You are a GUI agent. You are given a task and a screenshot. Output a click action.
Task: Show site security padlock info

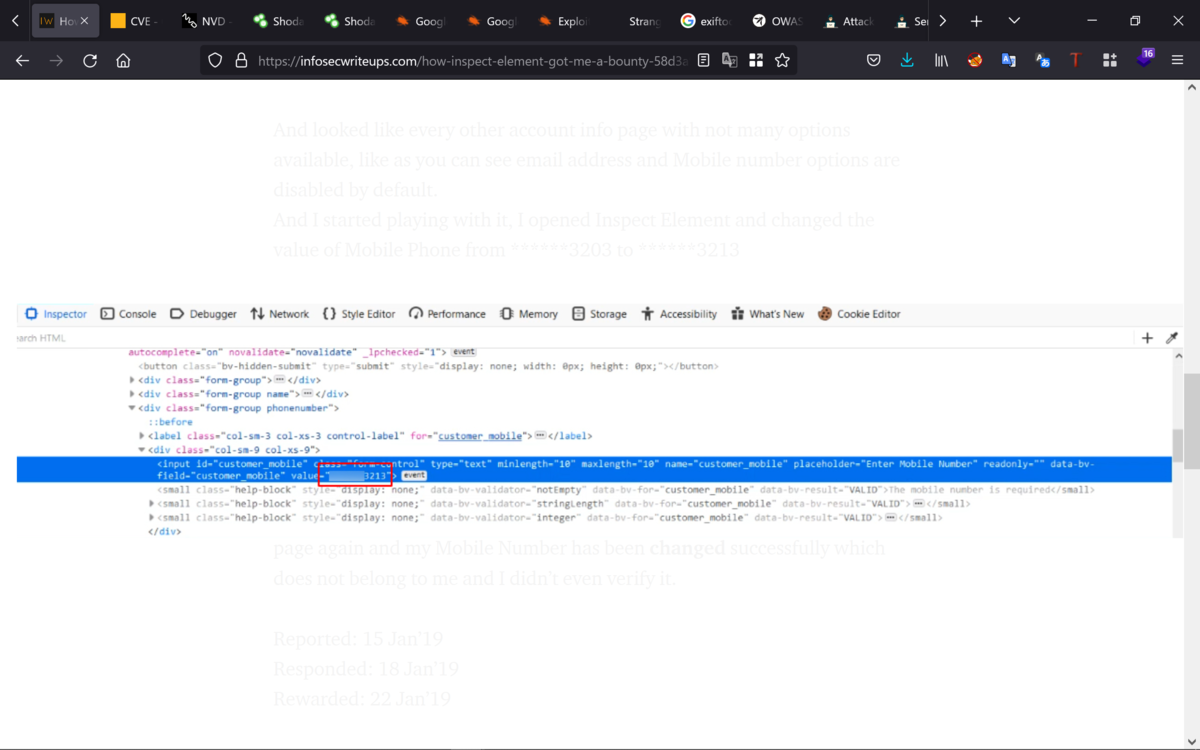tap(240, 61)
